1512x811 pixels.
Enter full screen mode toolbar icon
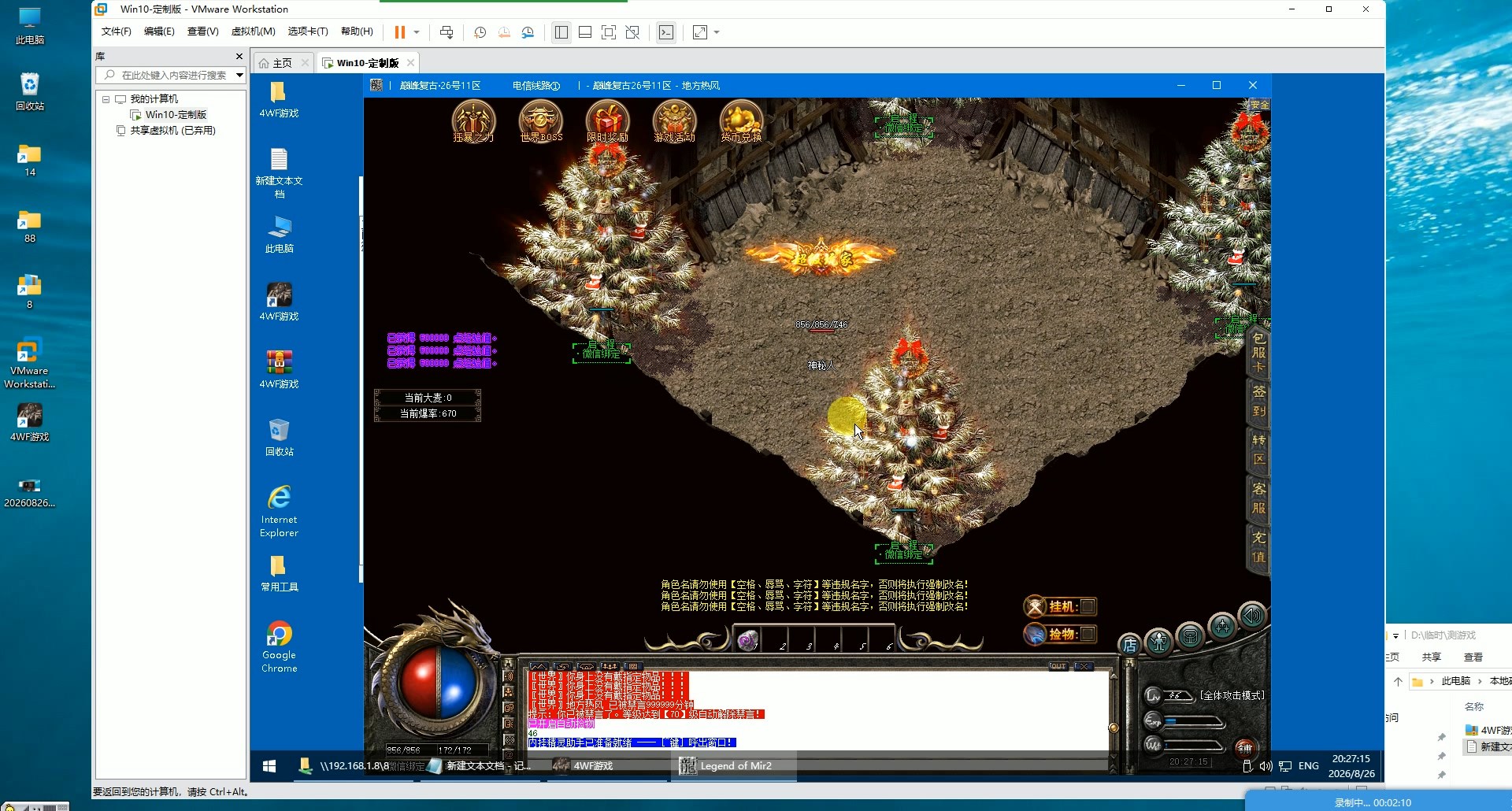tap(609, 32)
